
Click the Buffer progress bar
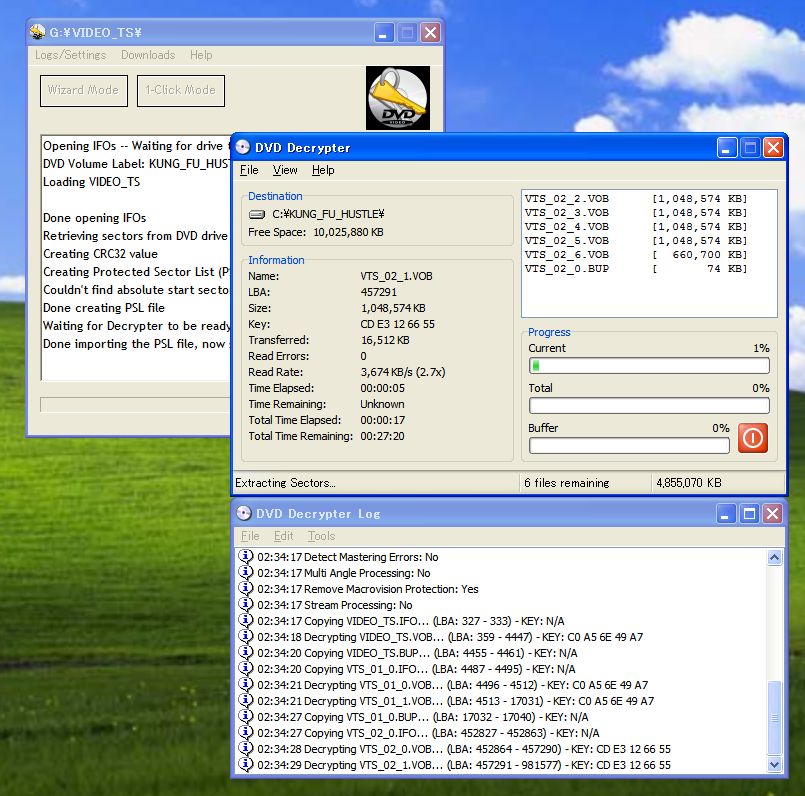629,446
